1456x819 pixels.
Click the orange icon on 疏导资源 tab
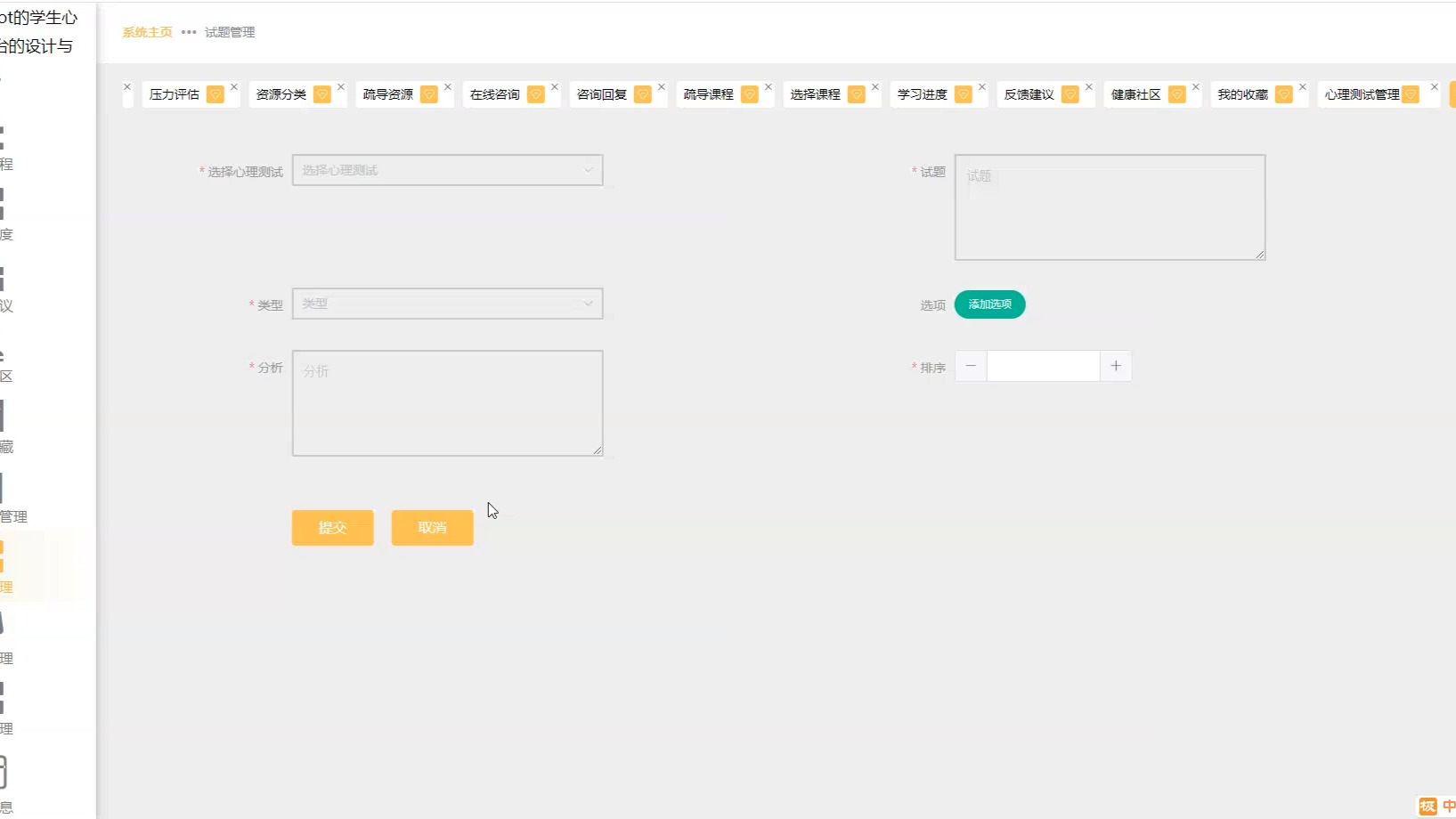pos(429,94)
